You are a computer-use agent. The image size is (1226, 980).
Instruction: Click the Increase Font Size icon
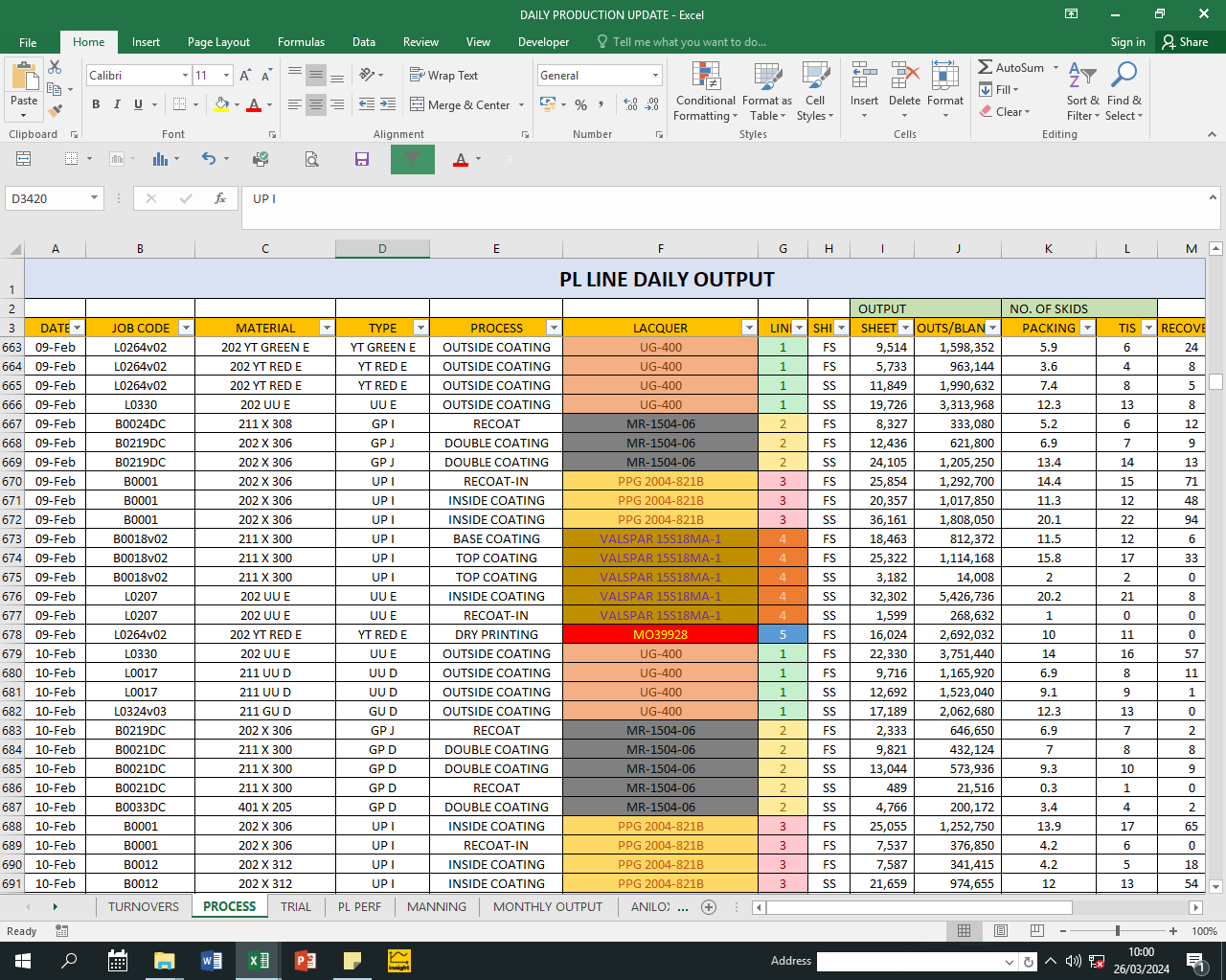pos(245,76)
